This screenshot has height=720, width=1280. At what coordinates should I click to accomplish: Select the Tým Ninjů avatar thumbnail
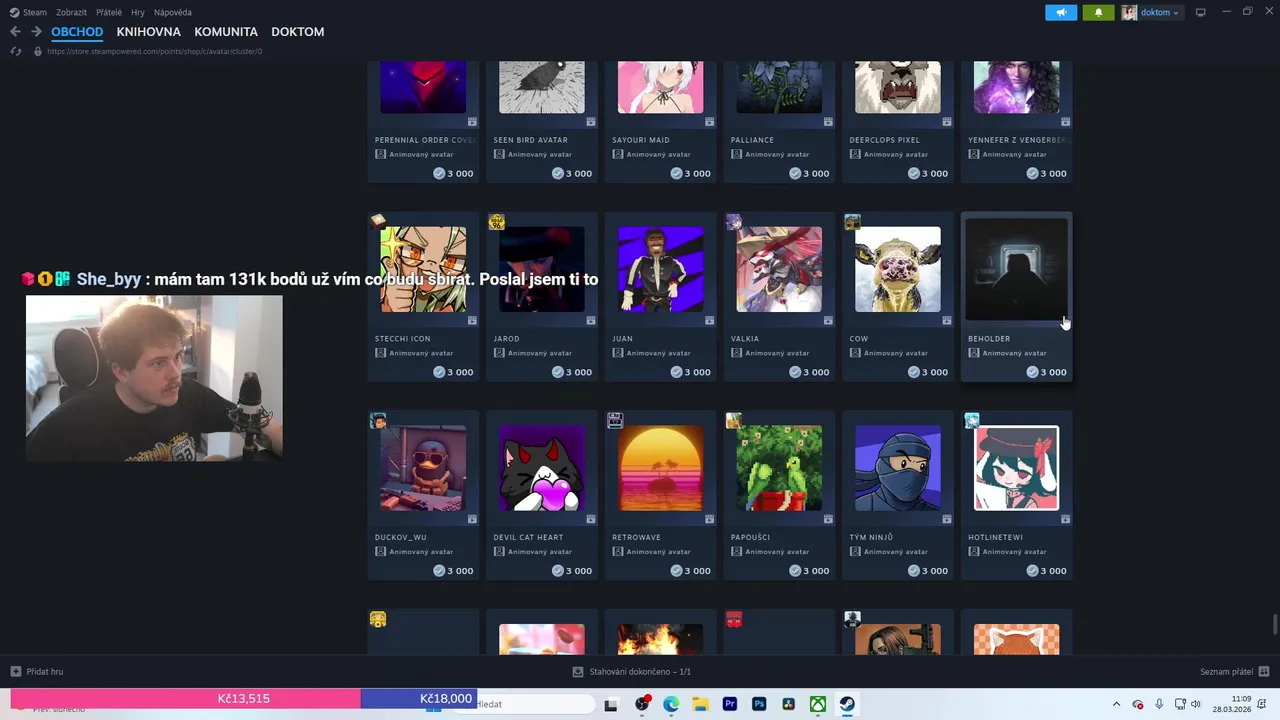898,468
